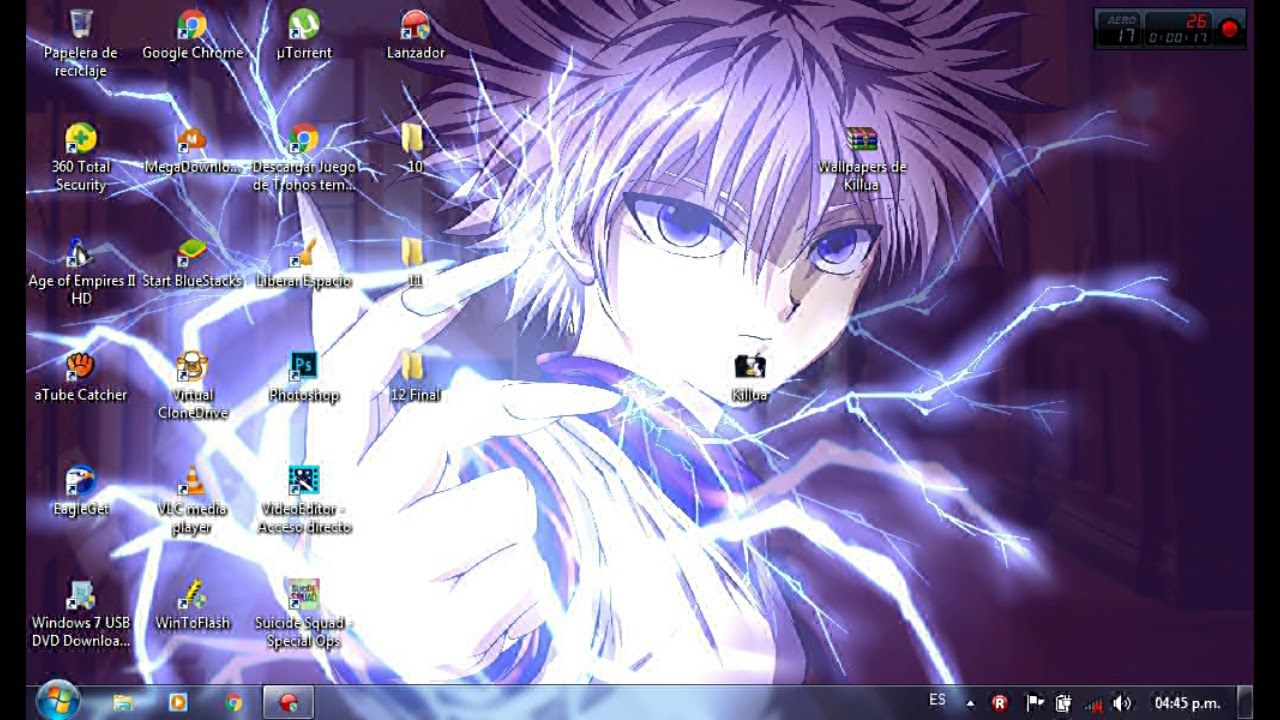Click the battery power plug tray icon
Image resolution: width=1280 pixels, height=720 pixels.
(1064, 703)
